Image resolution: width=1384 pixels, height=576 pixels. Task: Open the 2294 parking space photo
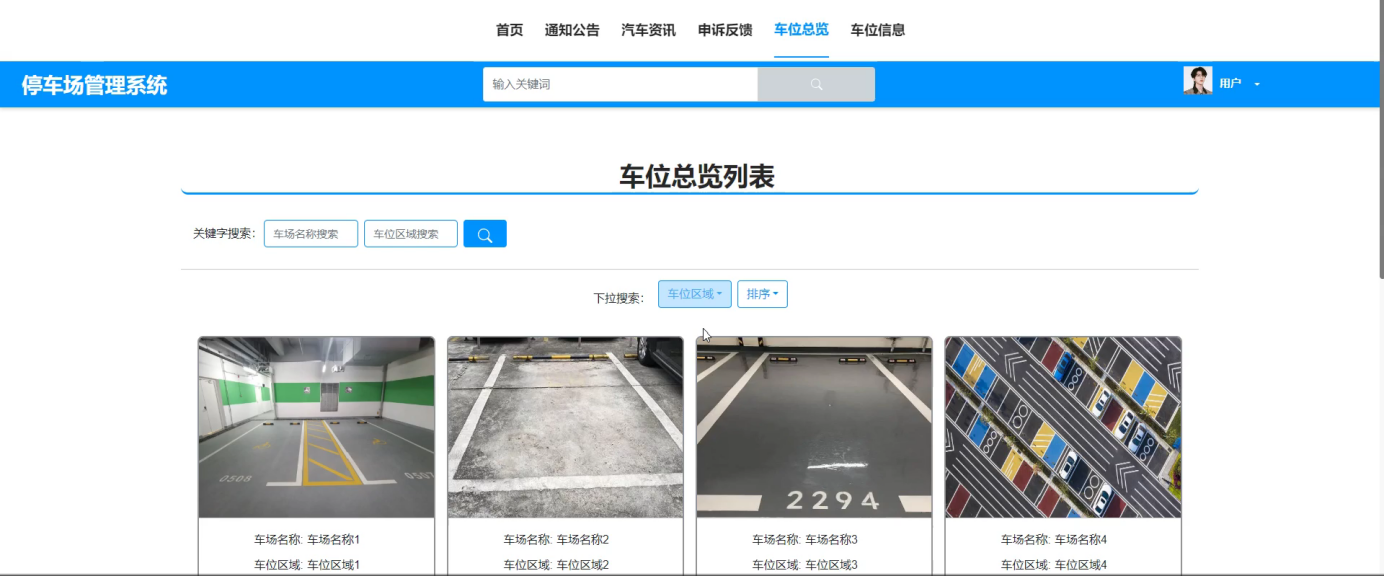[x=814, y=427]
